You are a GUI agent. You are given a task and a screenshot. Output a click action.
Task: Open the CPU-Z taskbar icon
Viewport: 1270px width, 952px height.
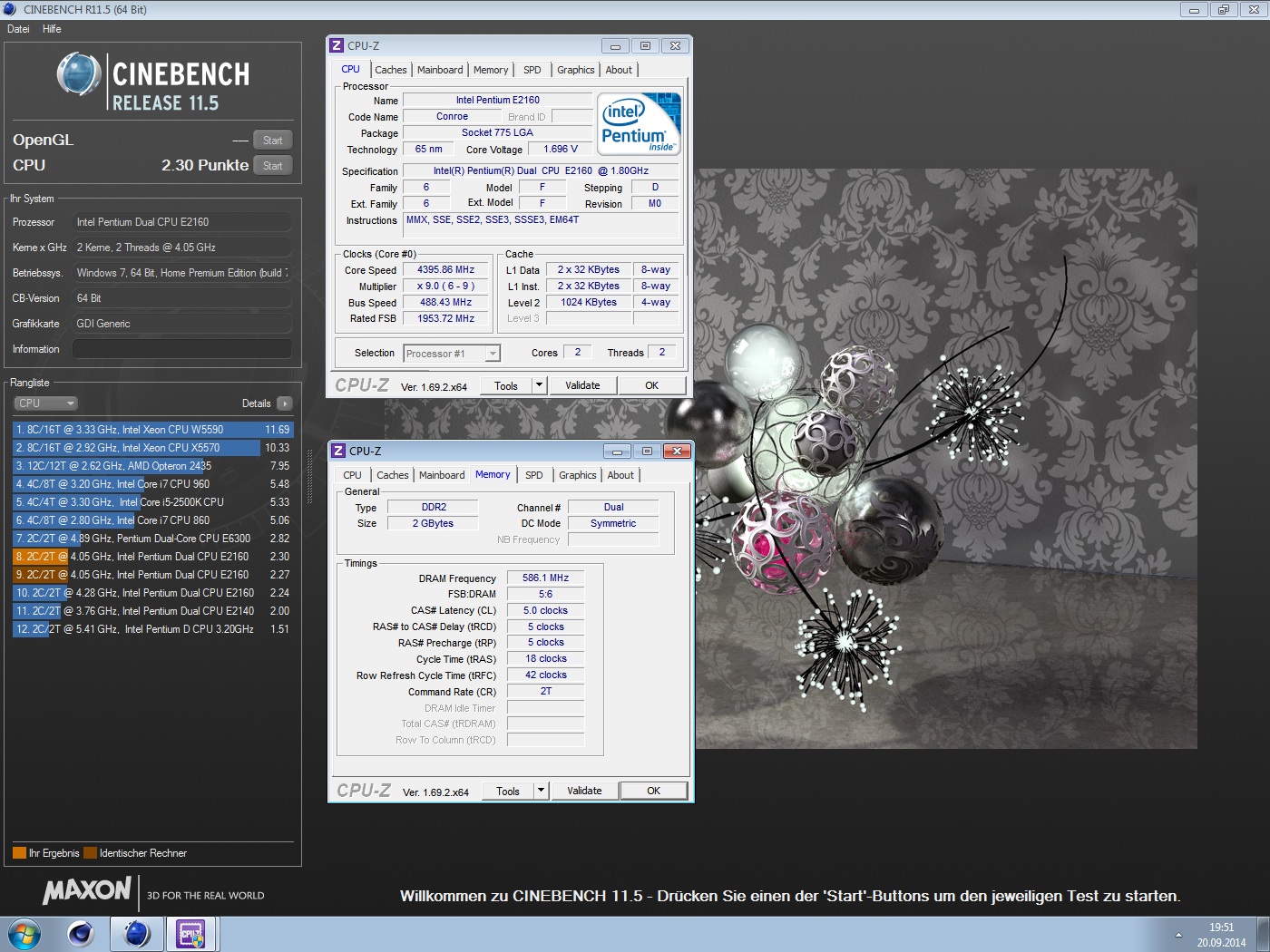click(x=191, y=934)
